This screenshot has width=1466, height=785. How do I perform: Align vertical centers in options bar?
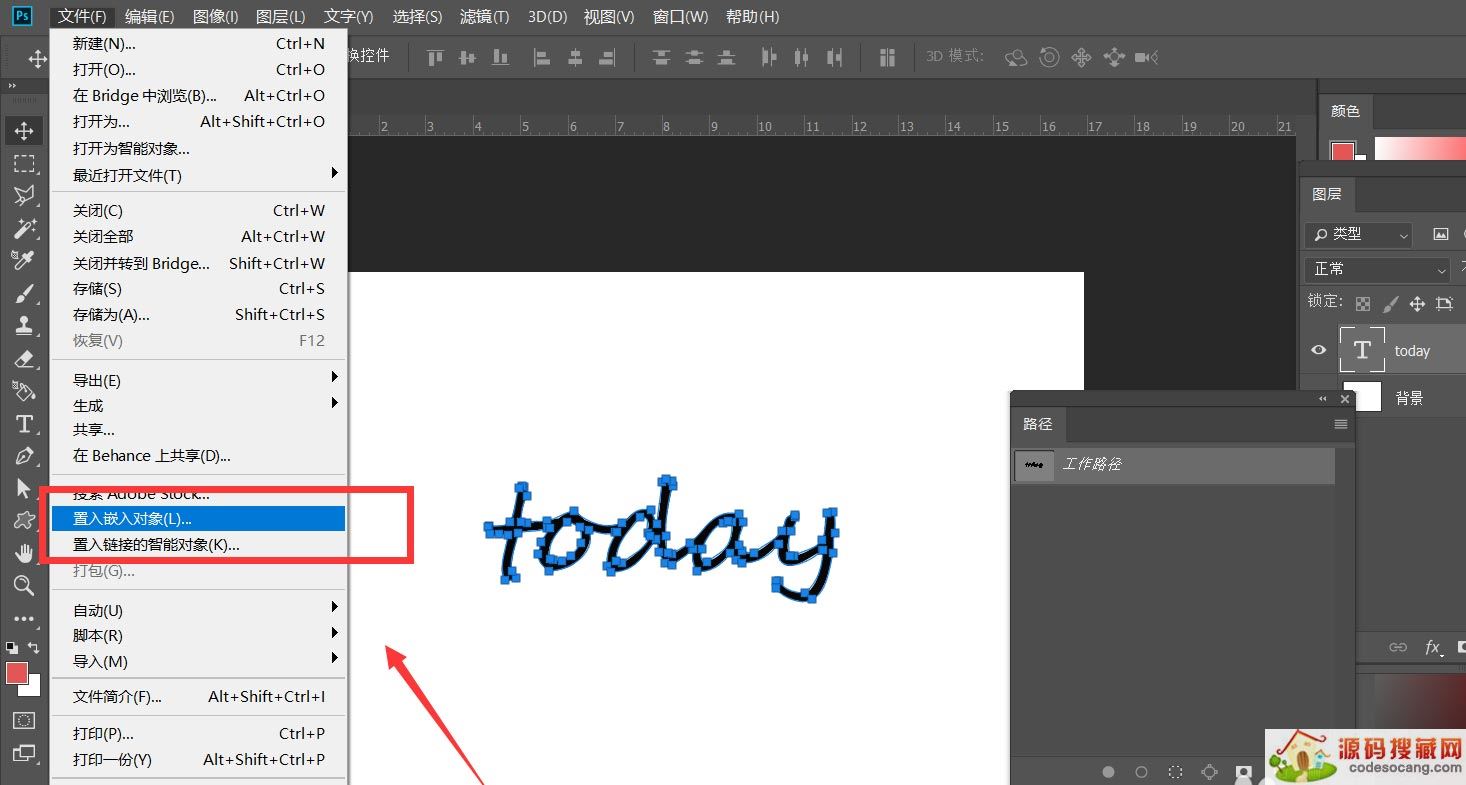[467, 58]
